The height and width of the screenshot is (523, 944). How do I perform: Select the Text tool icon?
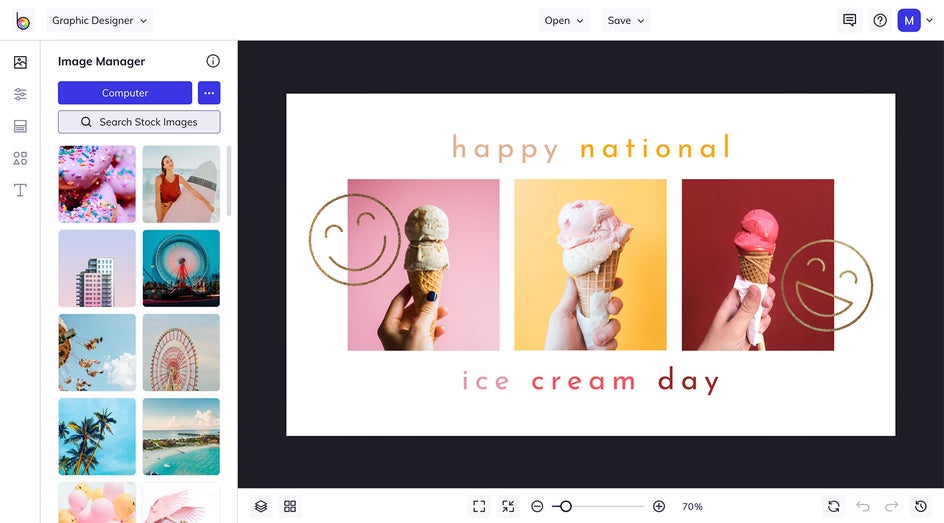(x=20, y=190)
